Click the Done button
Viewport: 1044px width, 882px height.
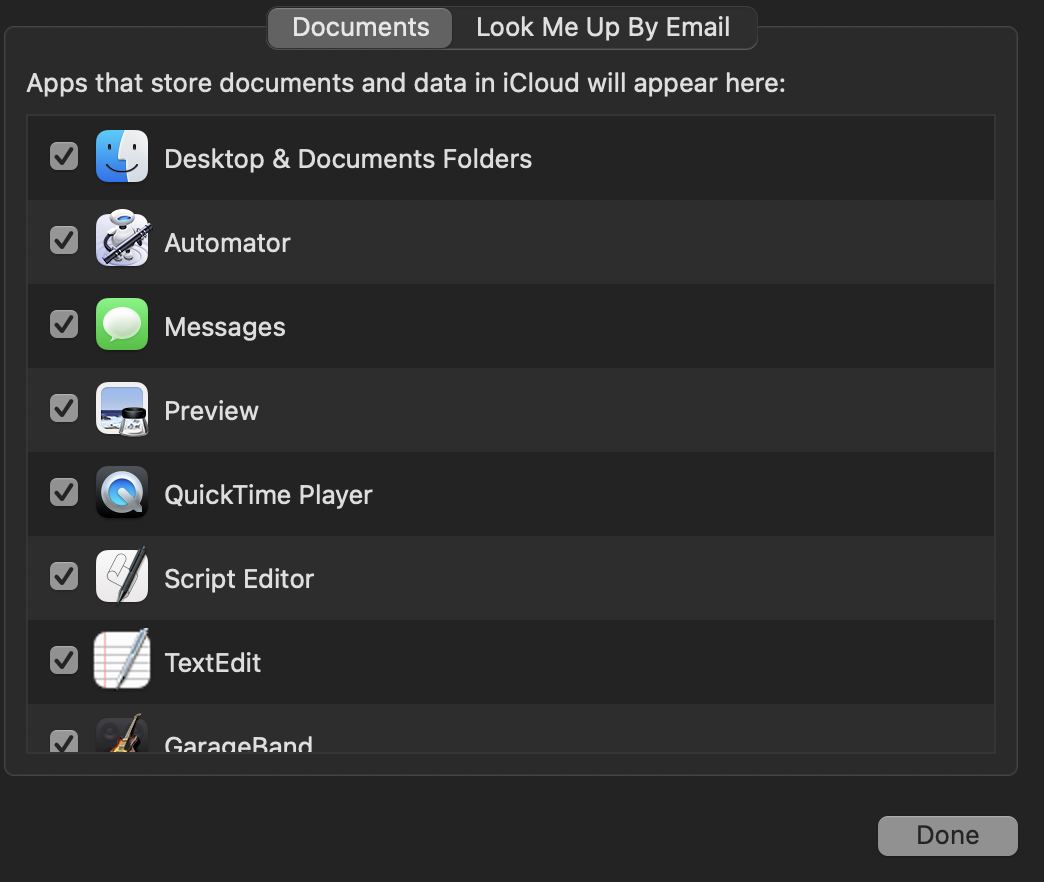[947, 835]
